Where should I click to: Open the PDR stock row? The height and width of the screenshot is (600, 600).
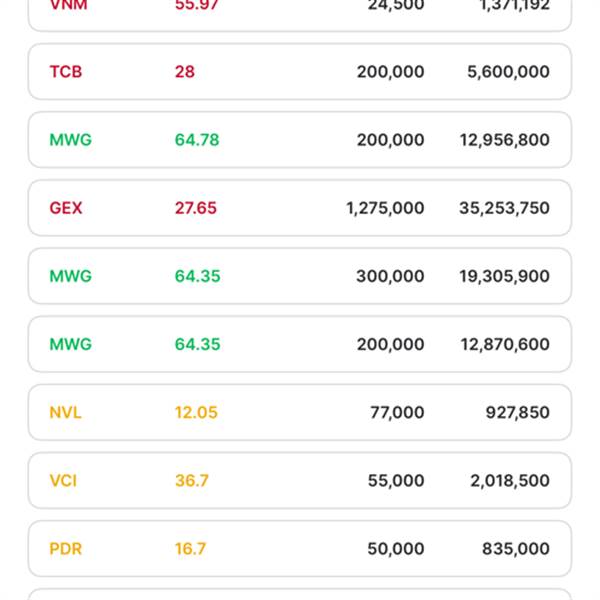[300, 548]
